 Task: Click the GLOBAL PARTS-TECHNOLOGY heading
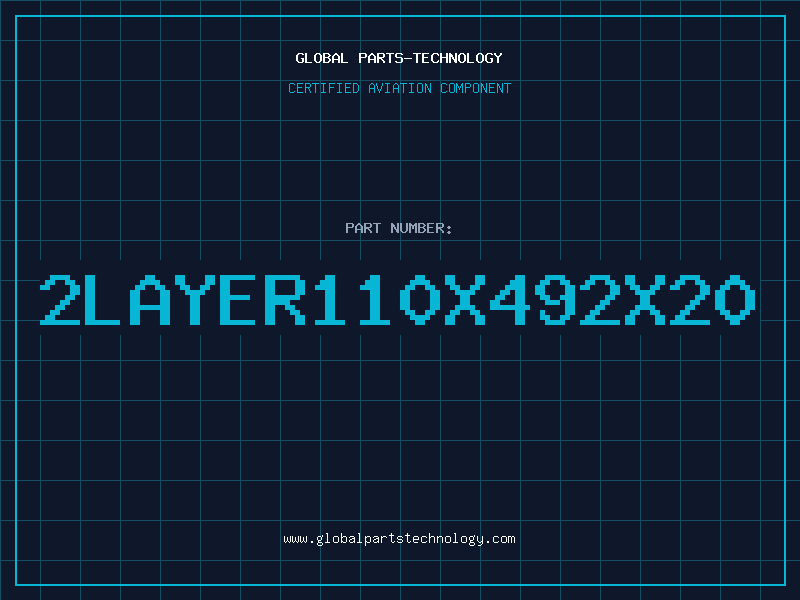point(399,58)
